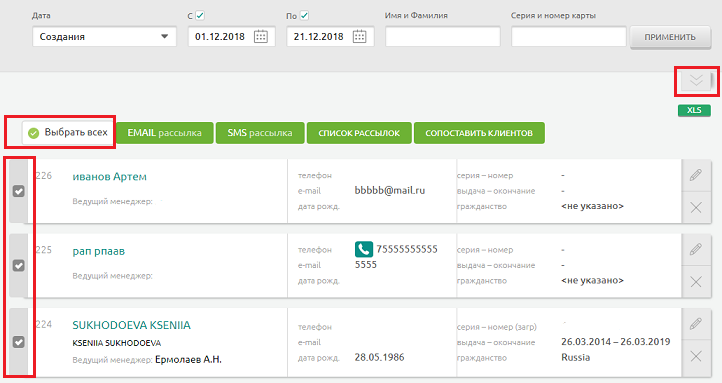Toggle the 'По' end date checkbox
Screen dimensions: 722x383
[x=304, y=15]
